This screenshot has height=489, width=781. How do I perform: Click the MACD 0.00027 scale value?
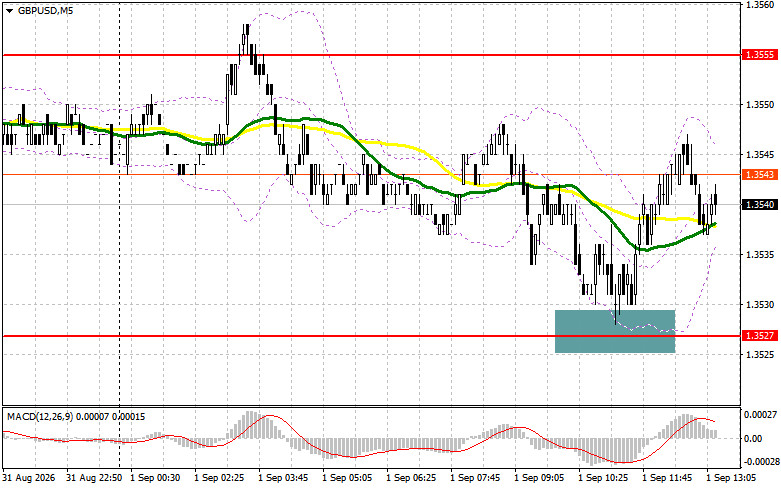pyautogui.click(x=762, y=414)
